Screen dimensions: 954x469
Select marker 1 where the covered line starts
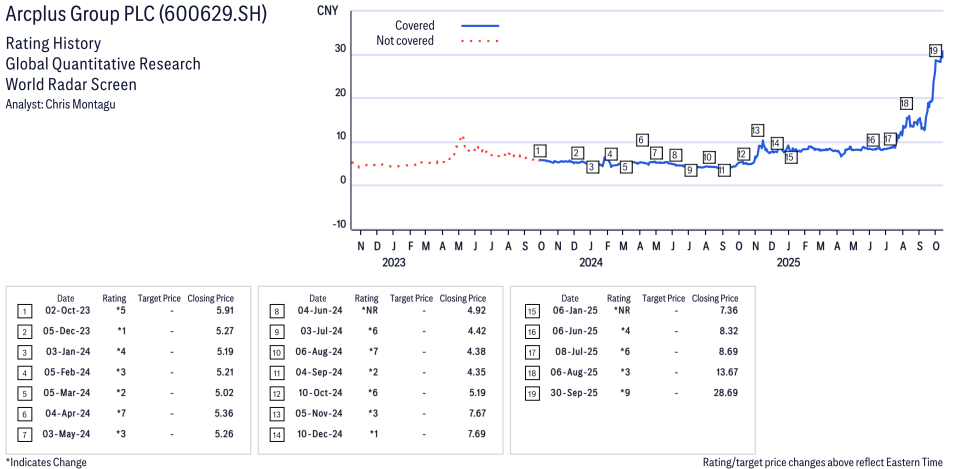click(x=540, y=151)
